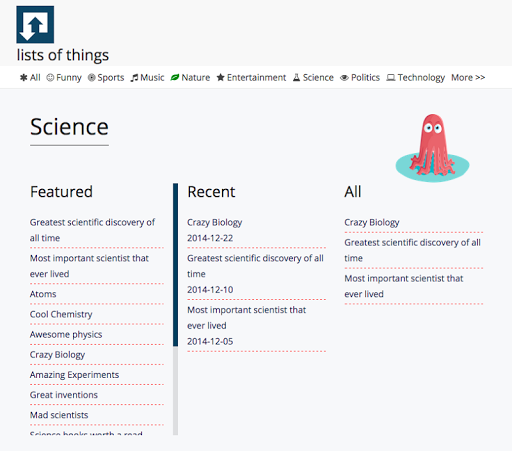Screen dimensions: 512x451
Task: Choose the Sports ball icon
Action: click(91, 78)
